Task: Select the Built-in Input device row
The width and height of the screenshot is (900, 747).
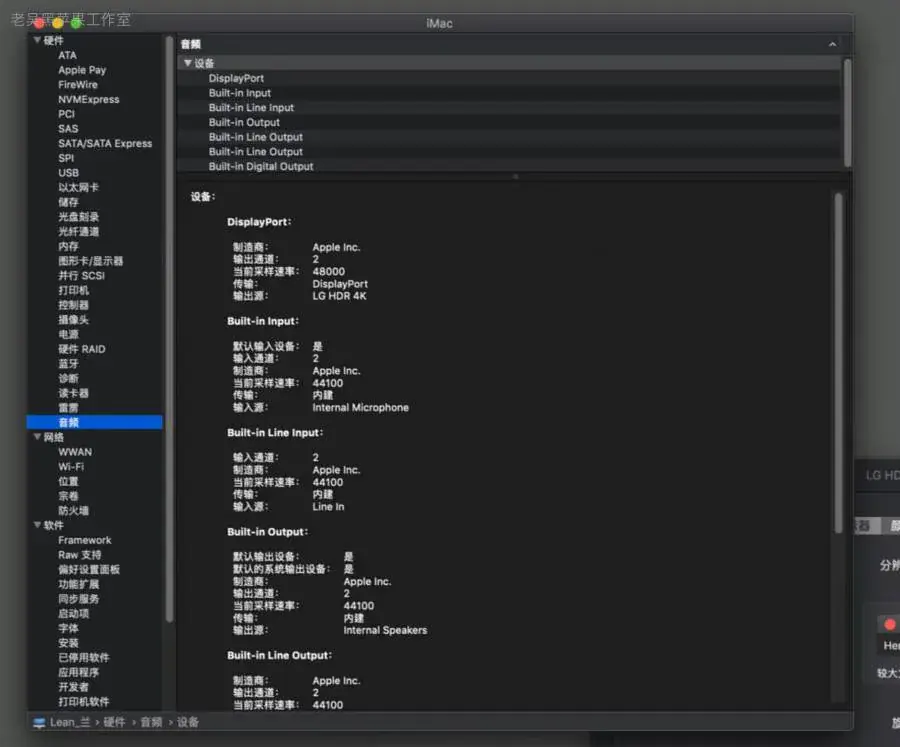Action: [x=509, y=93]
